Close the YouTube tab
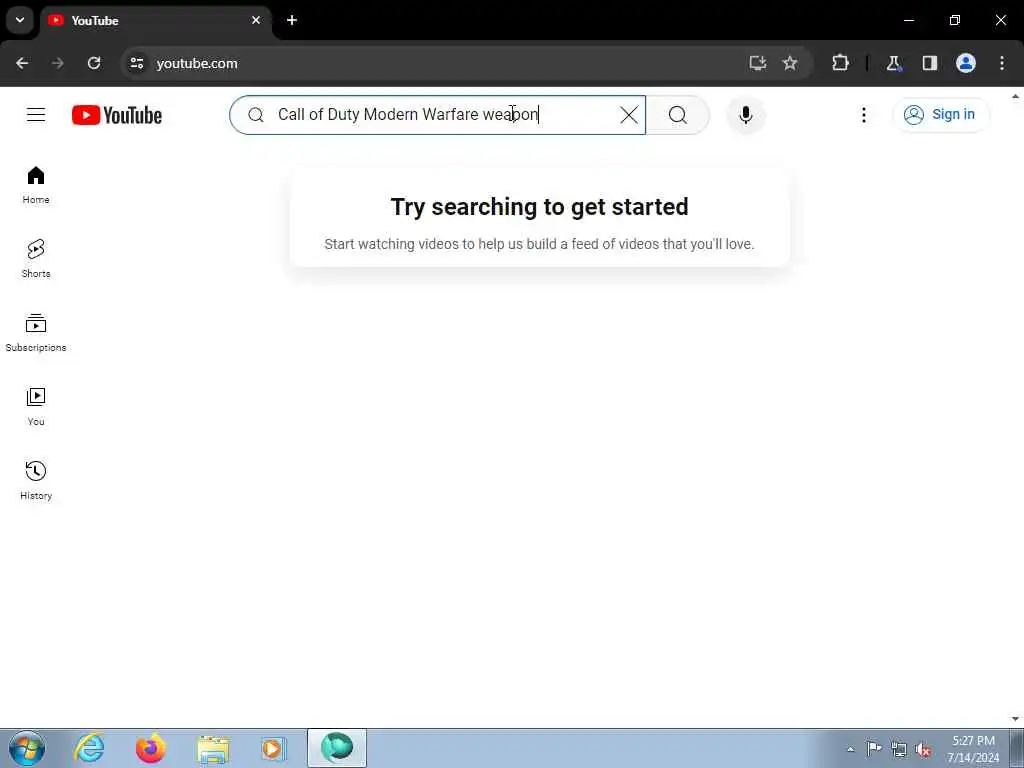 256,20
